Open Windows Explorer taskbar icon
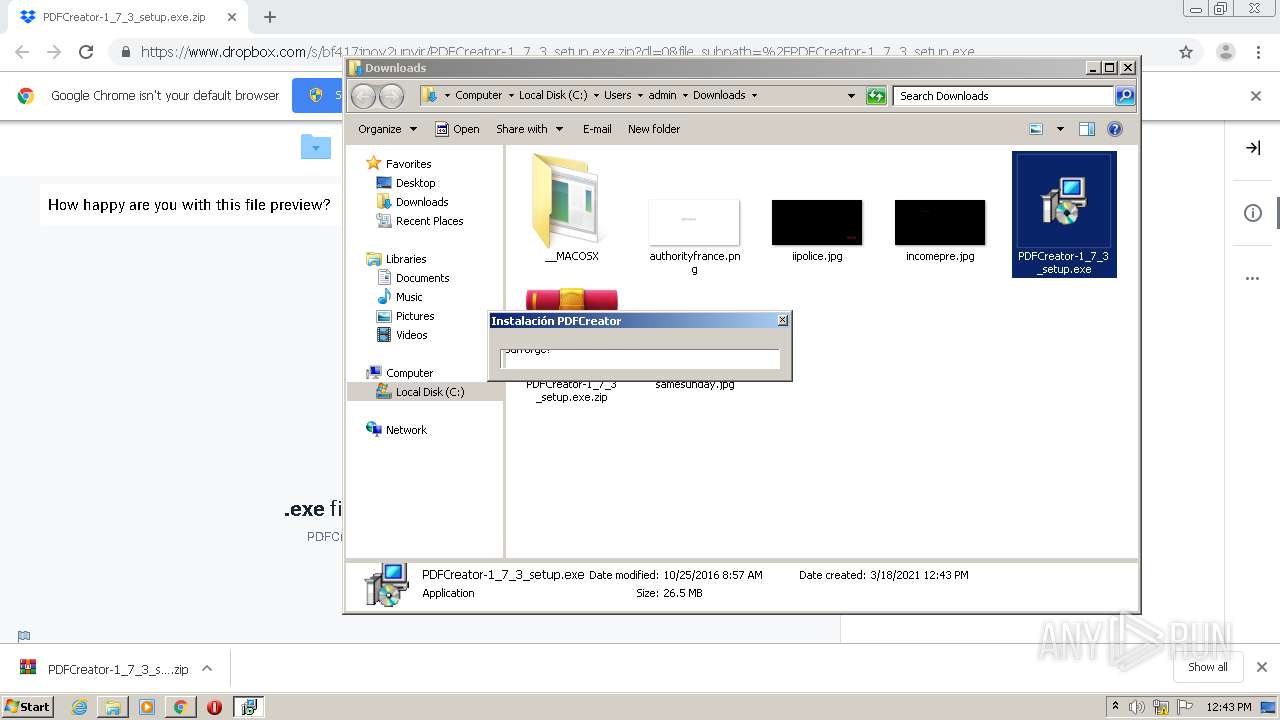 113,707
